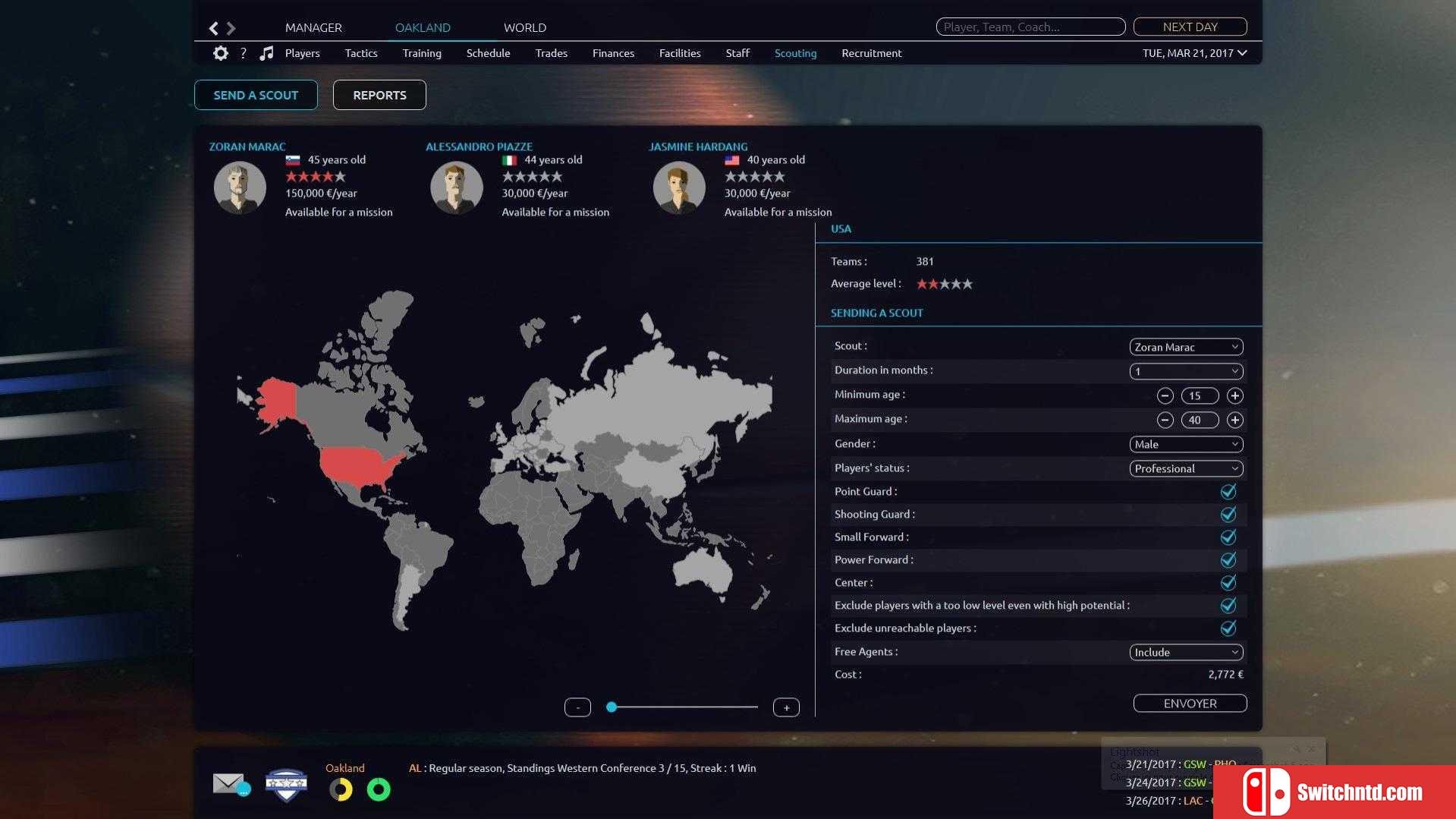This screenshot has height=819, width=1456.
Task: Click the Zoran Marac name link
Action: 247,146
